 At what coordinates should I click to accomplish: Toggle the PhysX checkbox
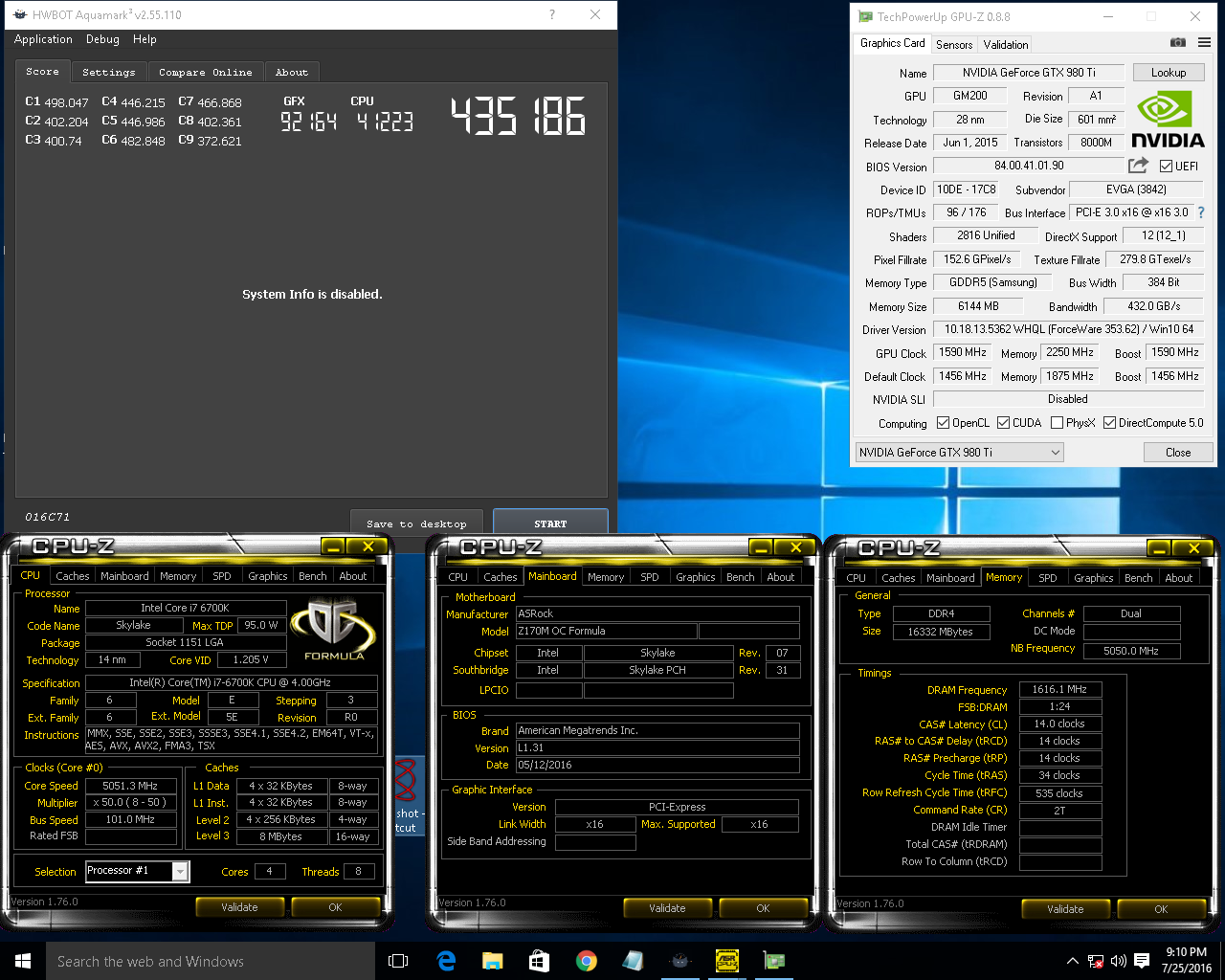[1057, 423]
